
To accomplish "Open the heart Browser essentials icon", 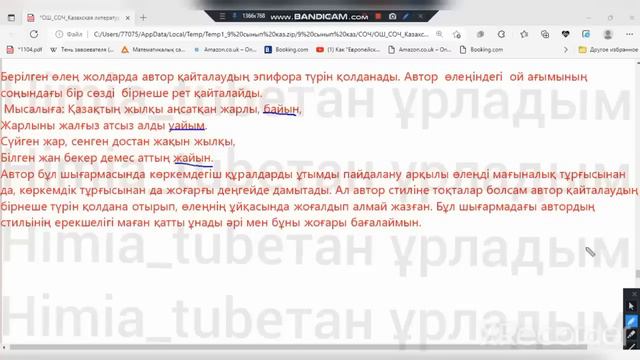I will click(565, 34).
